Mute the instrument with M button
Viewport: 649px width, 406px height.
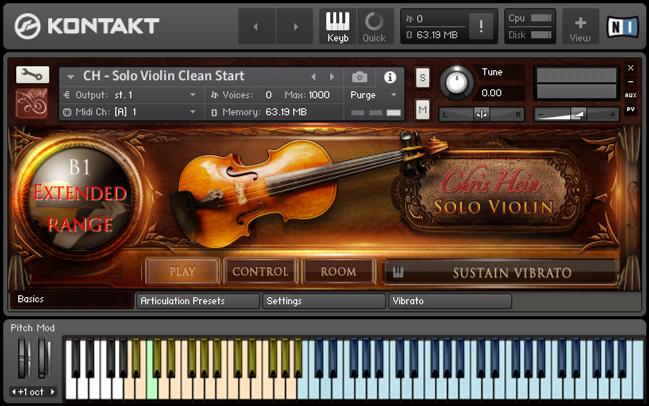[x=422, y=110]
